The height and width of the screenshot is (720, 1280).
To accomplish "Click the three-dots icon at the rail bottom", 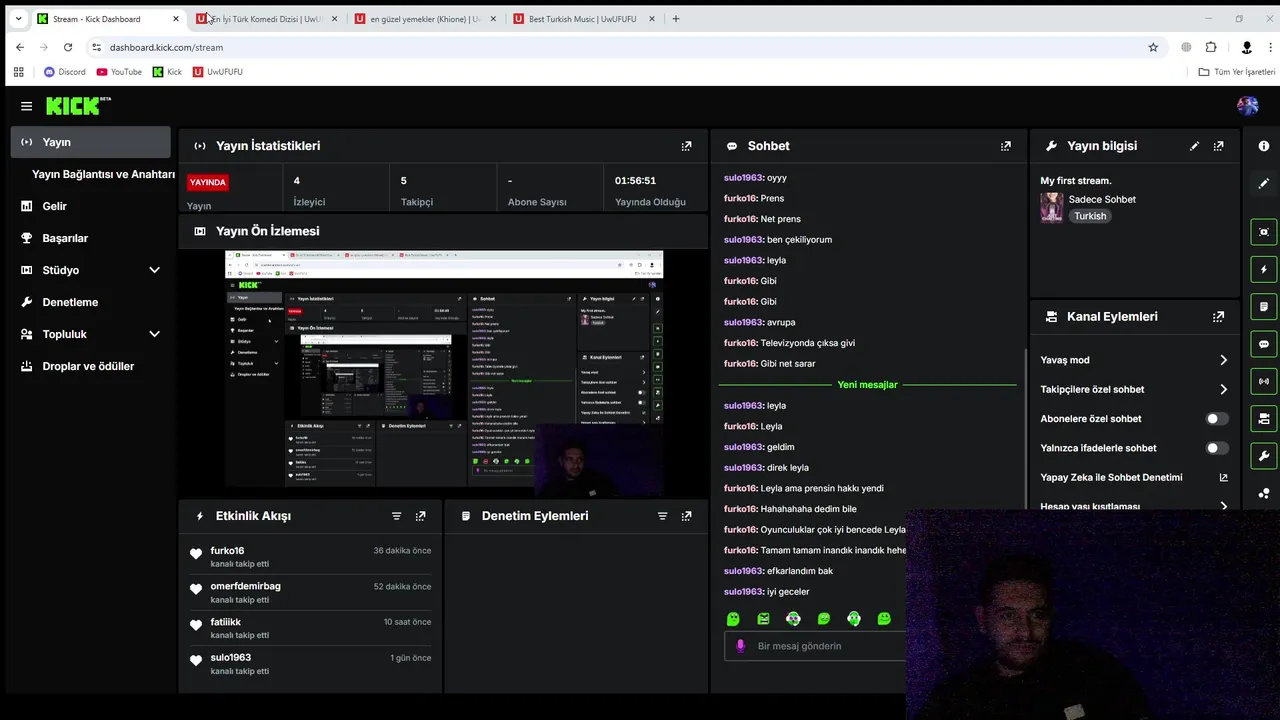I will click(x=1264, y=493).
